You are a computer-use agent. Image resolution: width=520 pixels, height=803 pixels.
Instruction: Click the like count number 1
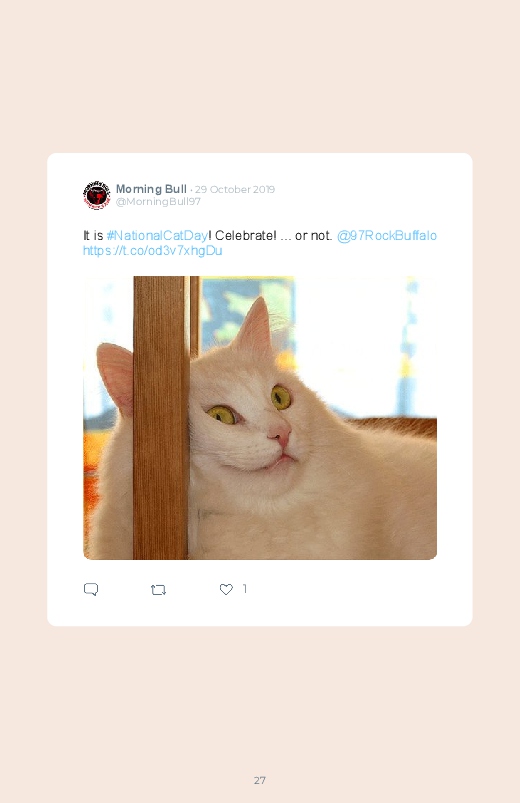245,589
